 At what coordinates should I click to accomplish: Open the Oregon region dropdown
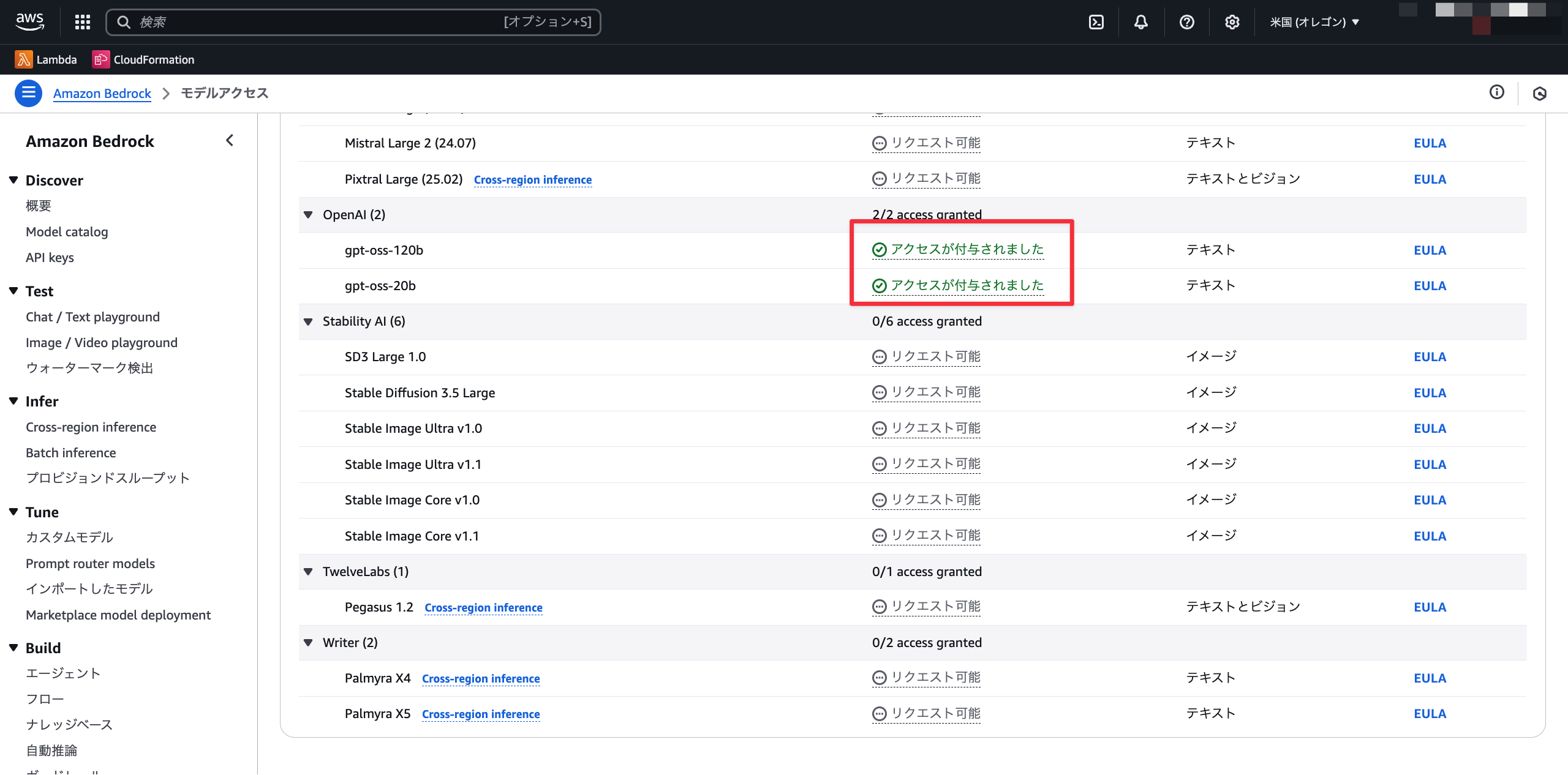(x=1314, y=22)
